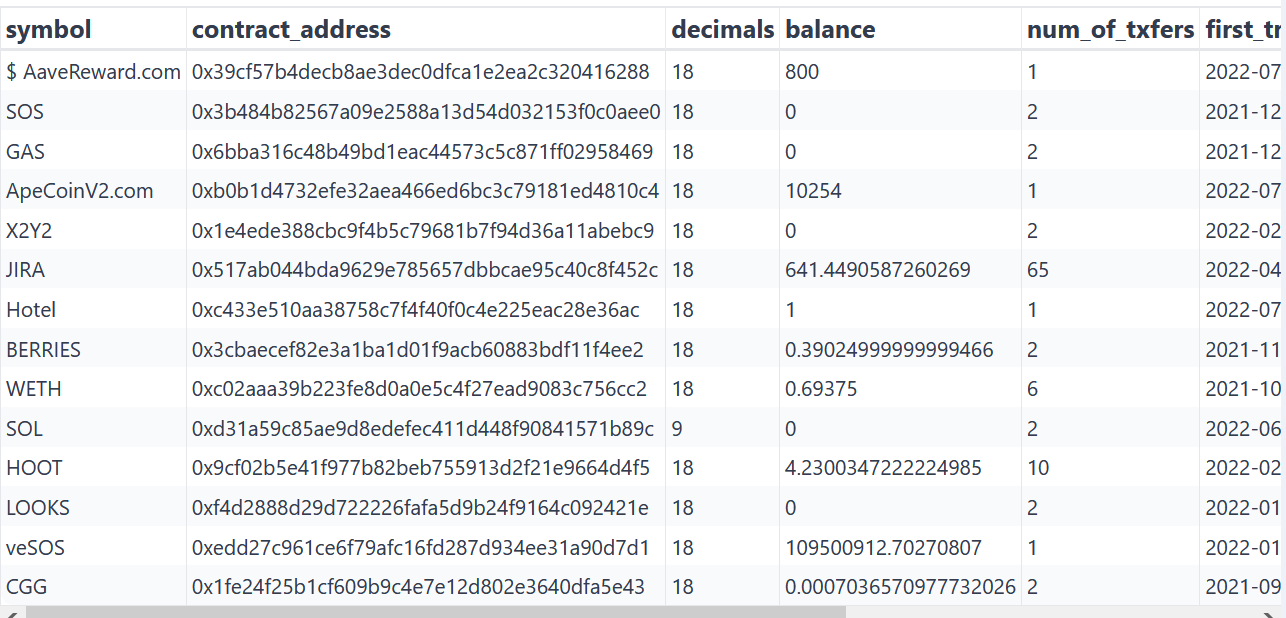Click address 0x6bba316c48b49bd1eac44573c5c871ff02958469
The width and height of the screenshot is (1286, 618).
click(x=423, y=152)
